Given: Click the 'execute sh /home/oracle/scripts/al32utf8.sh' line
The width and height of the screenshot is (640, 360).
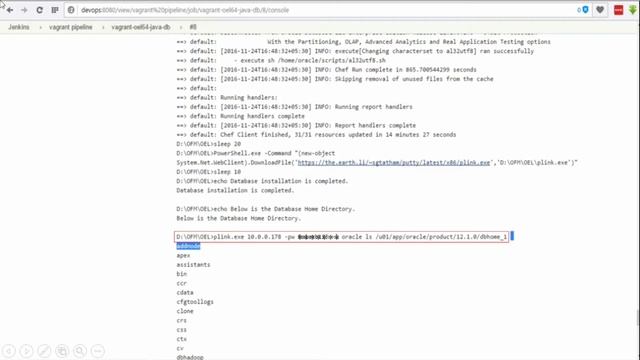Looking at the screenshot, I should click(281, 60).
